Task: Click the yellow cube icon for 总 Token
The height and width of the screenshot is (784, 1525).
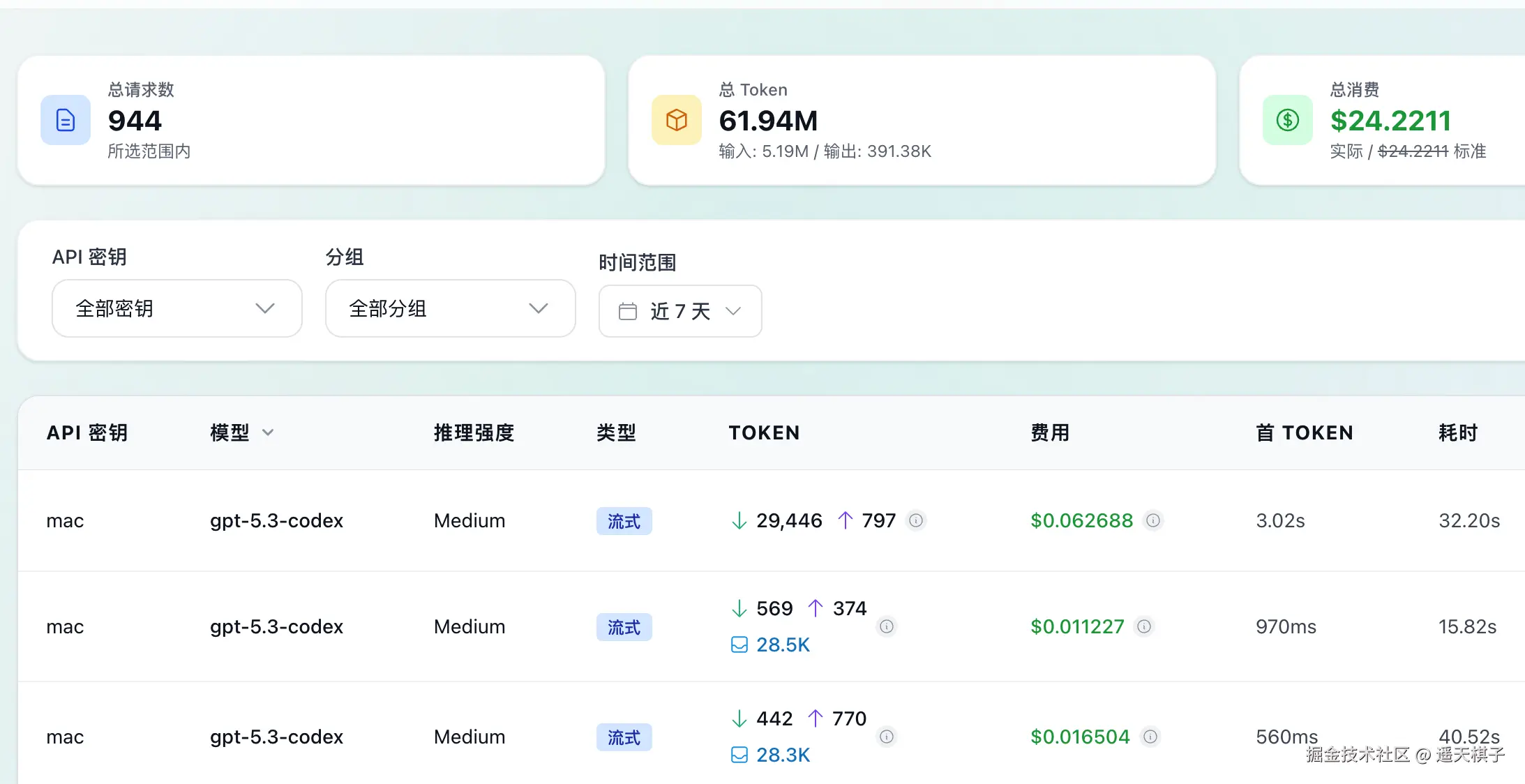Action: click(676, 120)
